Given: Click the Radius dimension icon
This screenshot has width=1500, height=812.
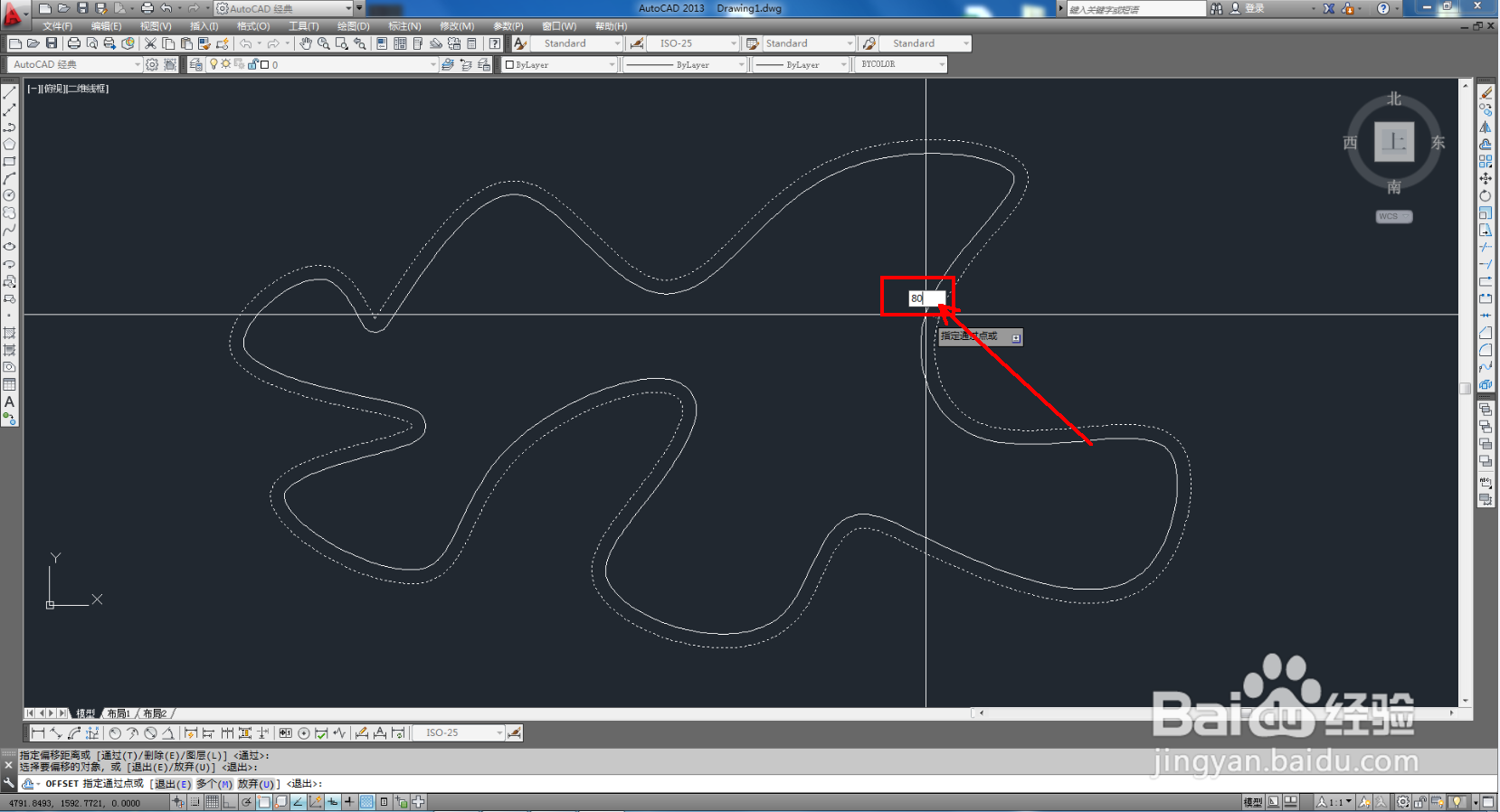Looking at the screenshot, I should [115, 733].
